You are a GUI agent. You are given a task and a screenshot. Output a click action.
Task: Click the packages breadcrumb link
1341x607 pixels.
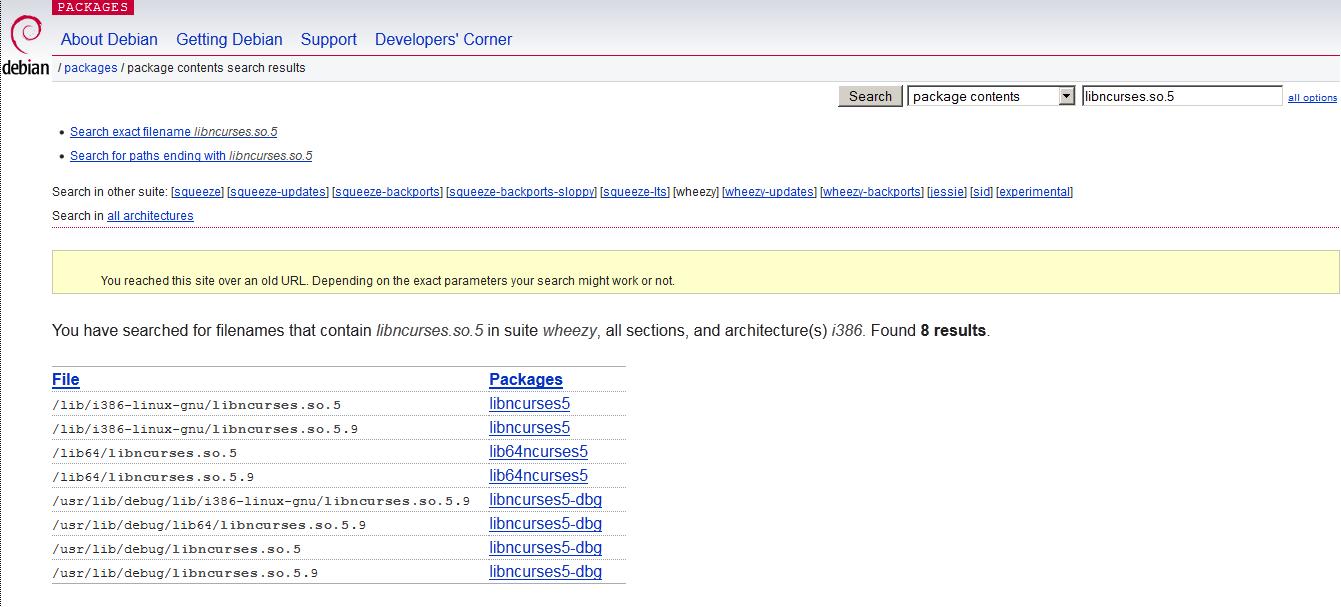coord(91,68)
